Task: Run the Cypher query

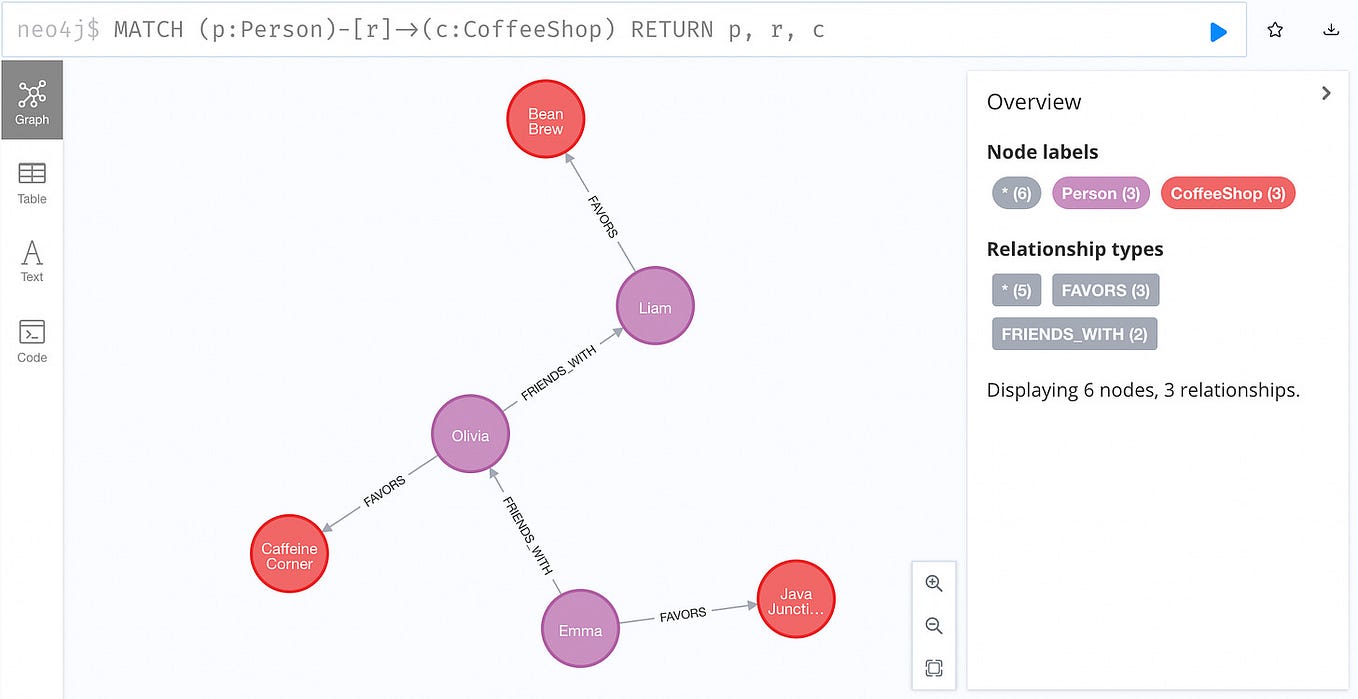Action: pyautogui.click(x=1218, y=31)
